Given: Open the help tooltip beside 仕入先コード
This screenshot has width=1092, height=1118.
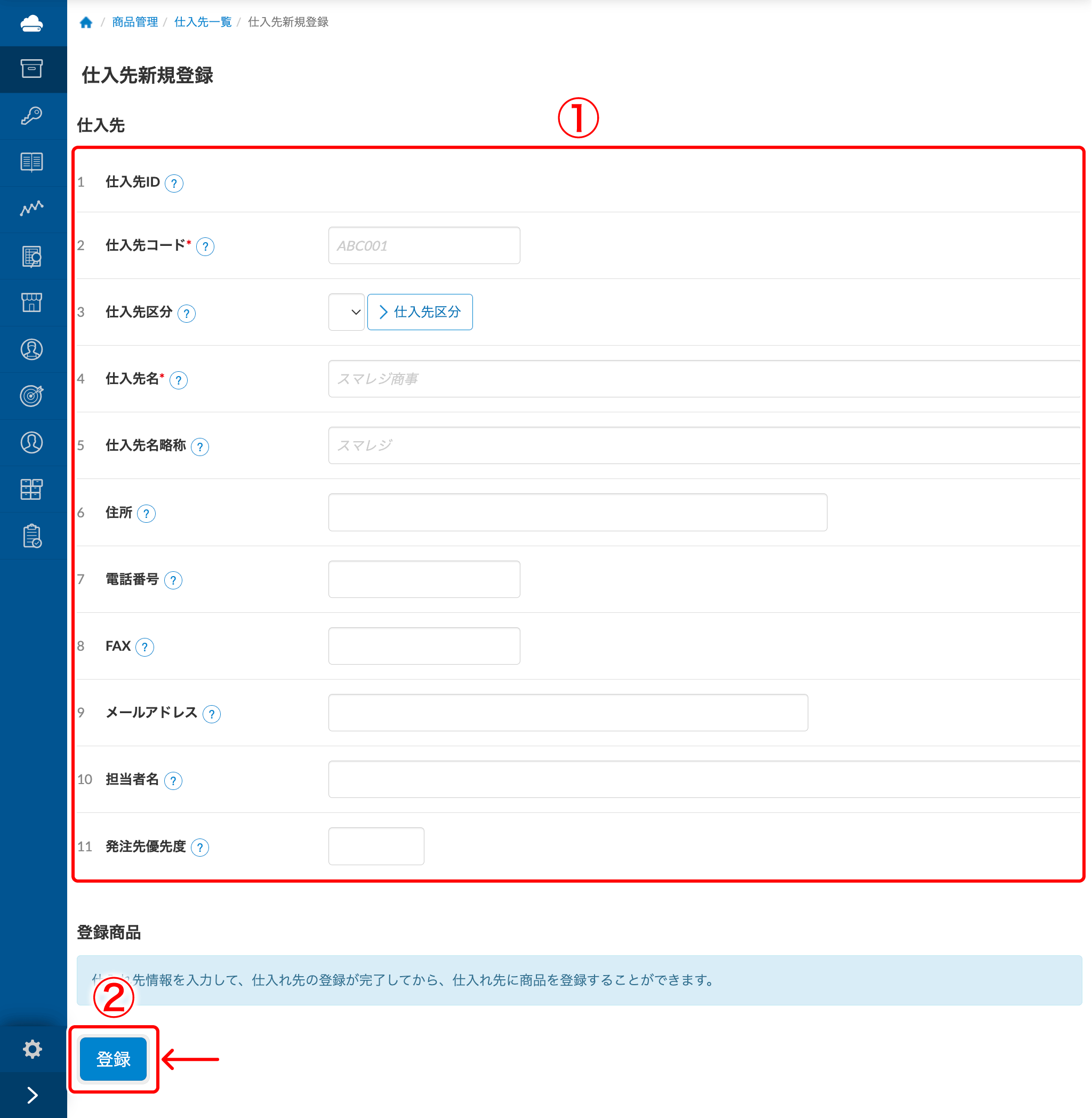Looking at the screenshot, I should (206, 246).
